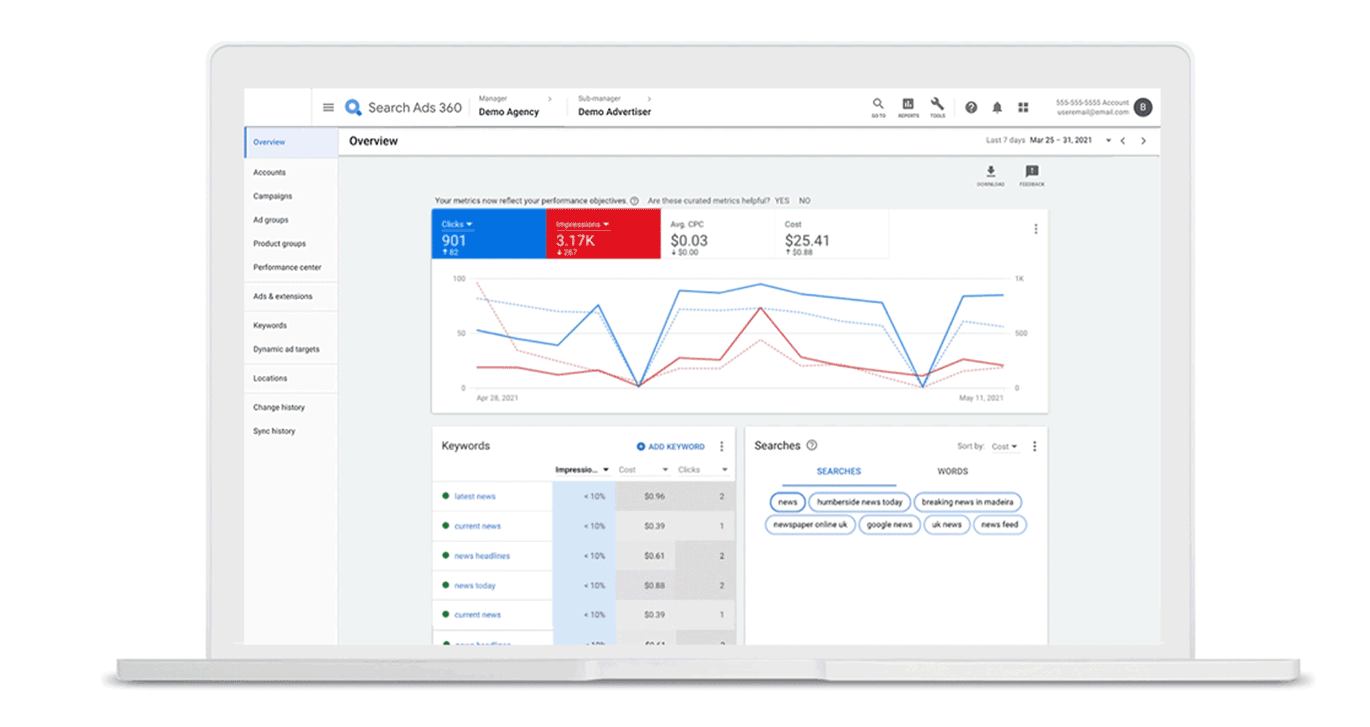Open the notifications bell

coord(997,107)
